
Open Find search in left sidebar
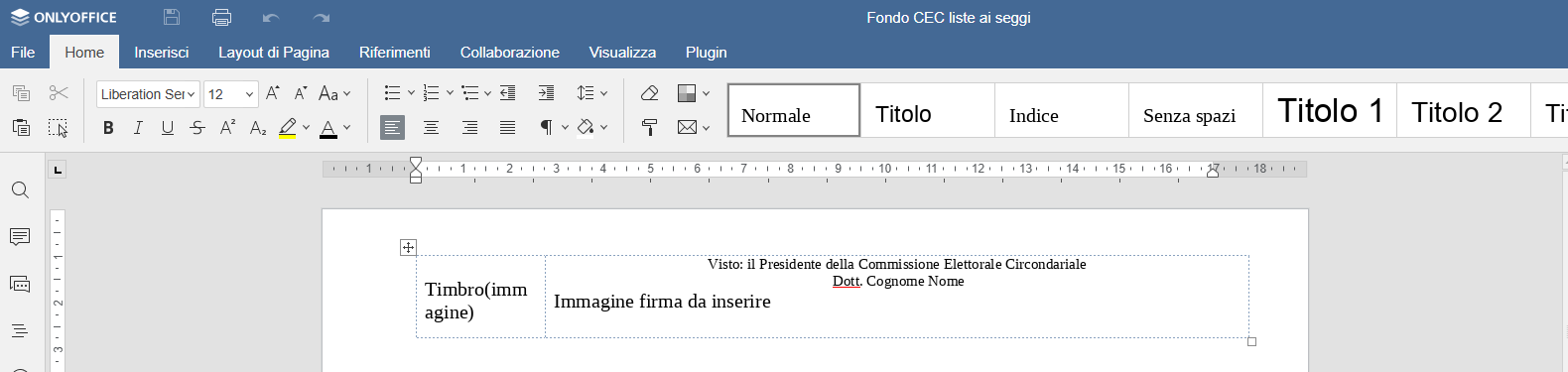(20, 189)
